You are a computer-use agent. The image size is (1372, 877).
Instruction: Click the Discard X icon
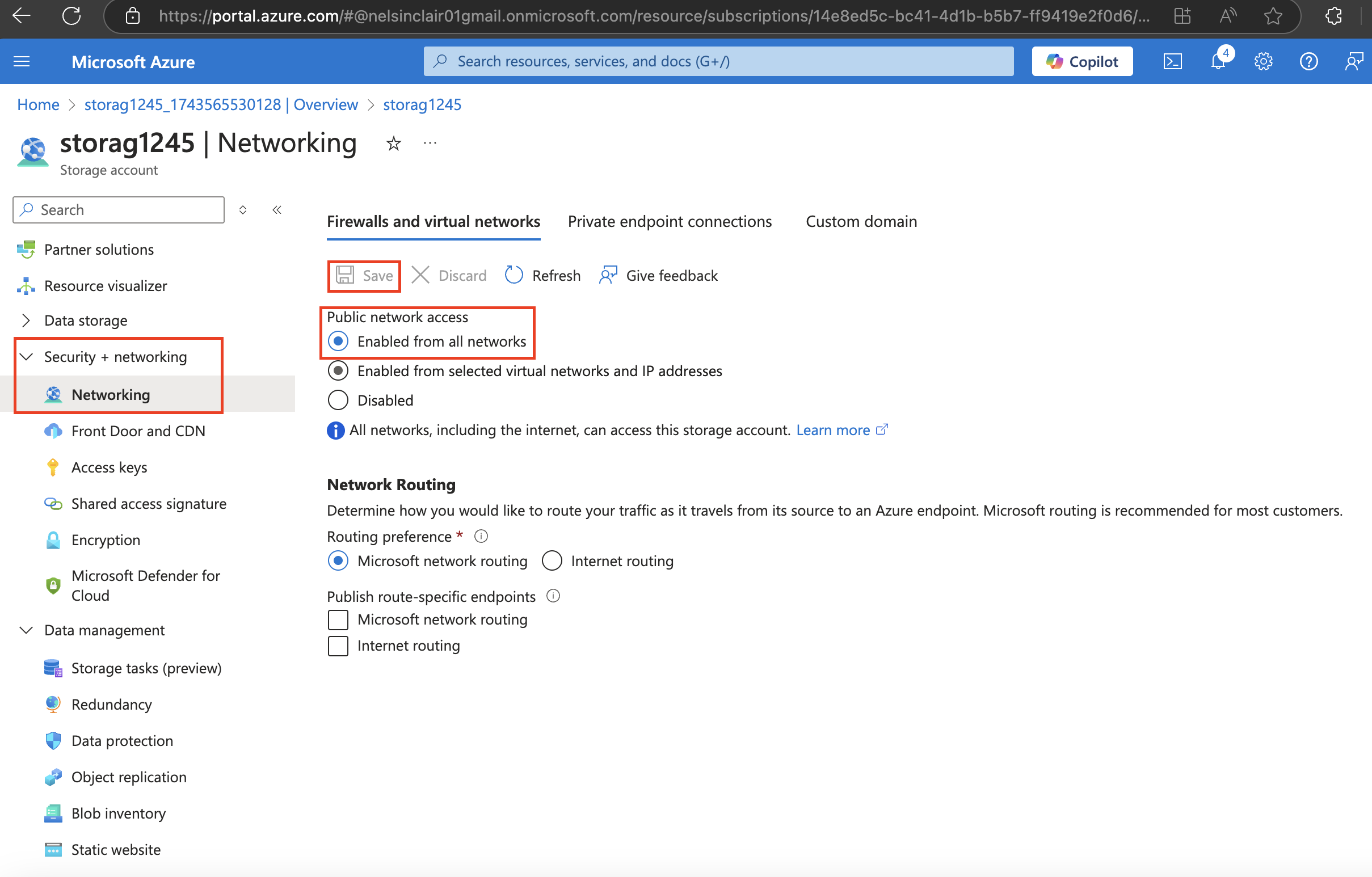420,275
